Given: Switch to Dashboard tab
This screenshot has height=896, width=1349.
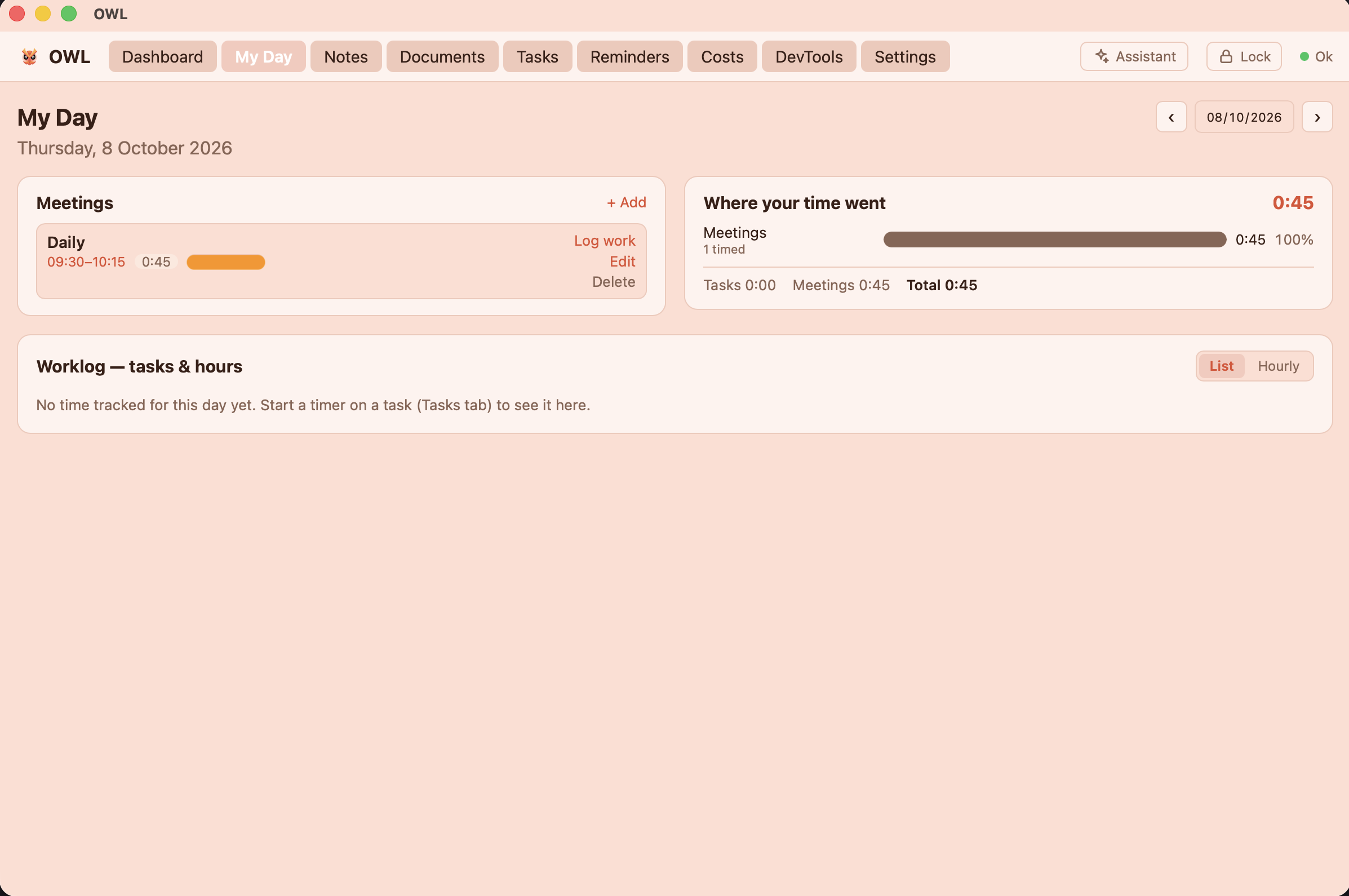Looking at the screenshot, I should [162, 56].
